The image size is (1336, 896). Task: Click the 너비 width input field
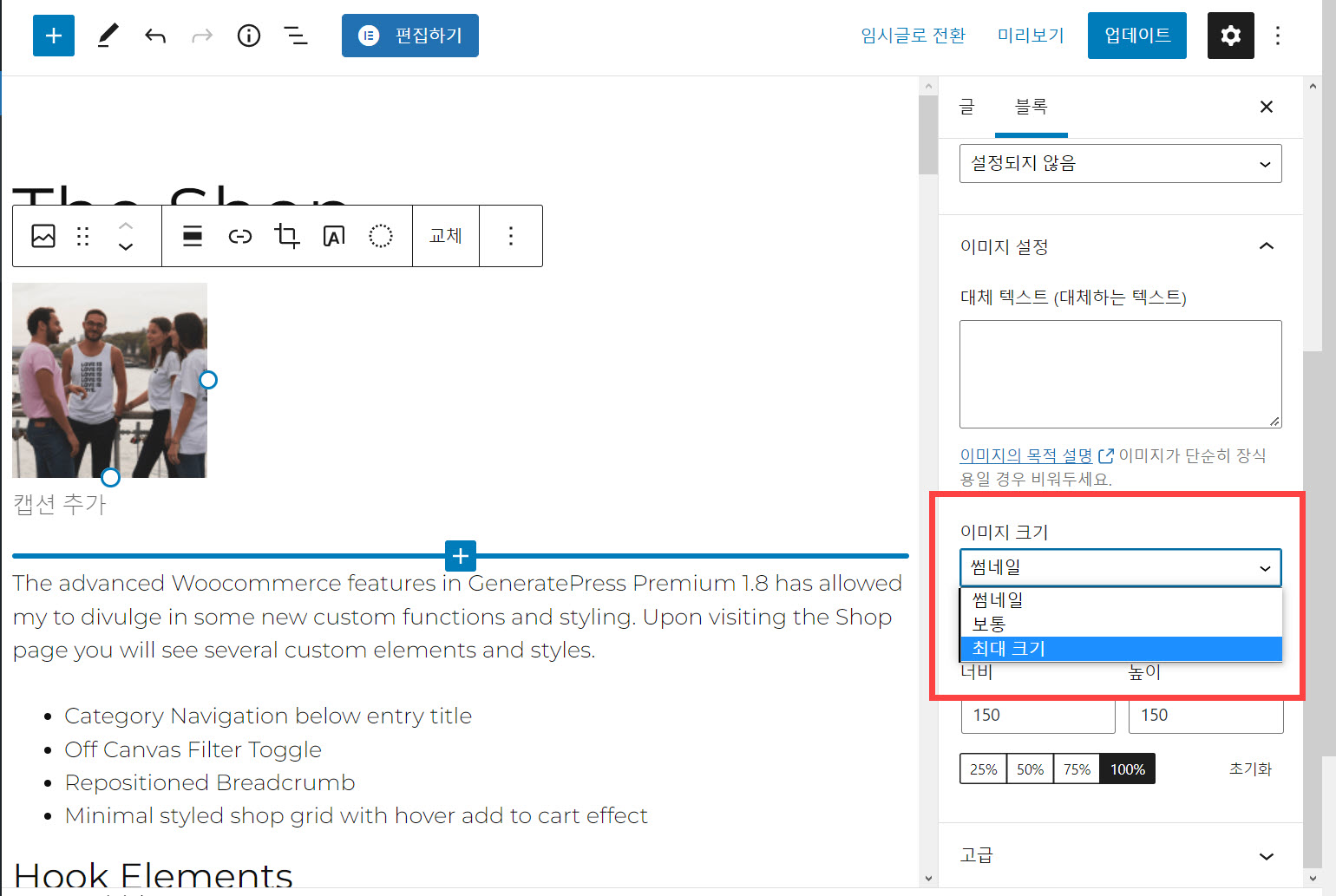pos(1038,715)
